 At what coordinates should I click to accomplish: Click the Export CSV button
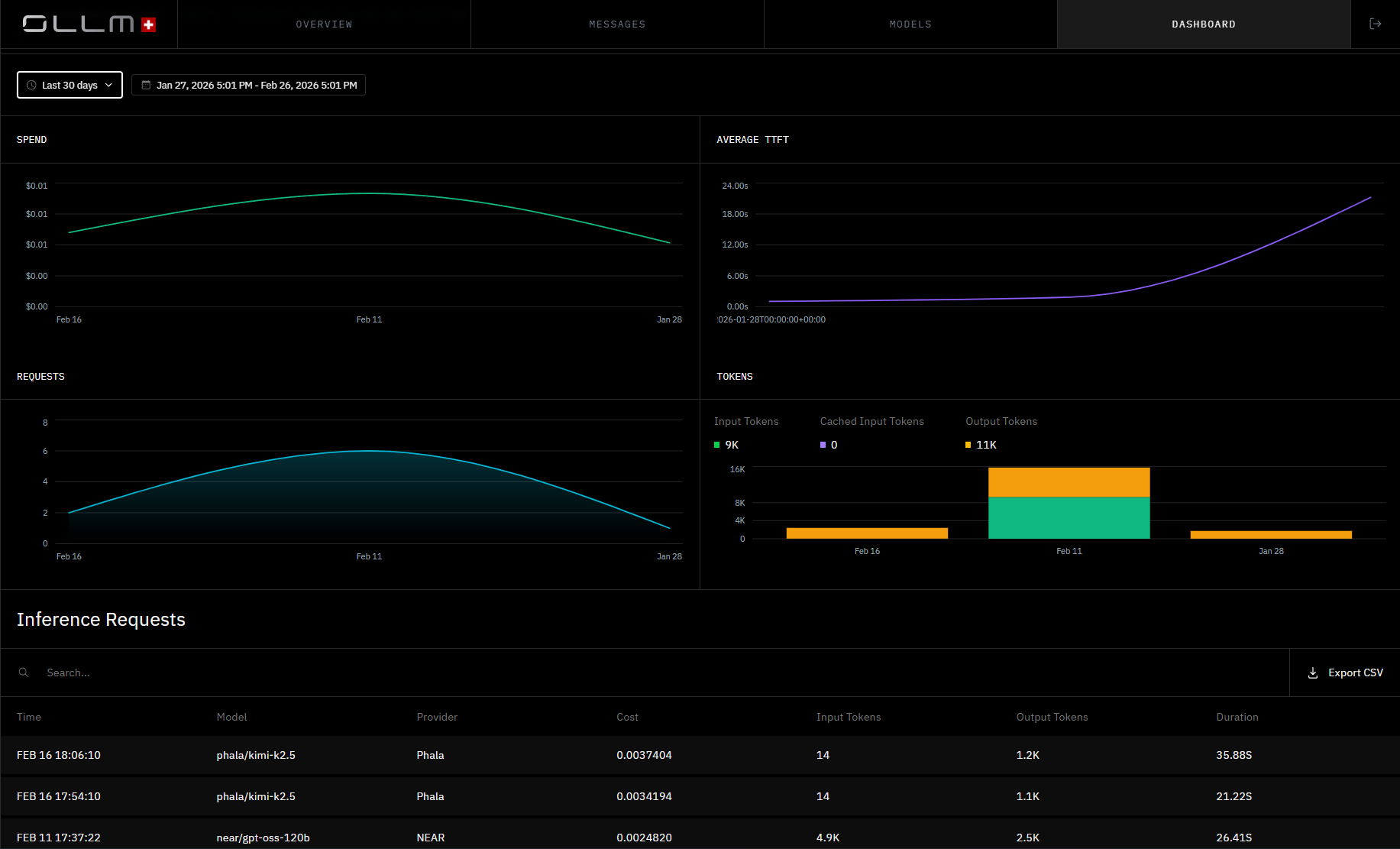[x=1345, y=672]
